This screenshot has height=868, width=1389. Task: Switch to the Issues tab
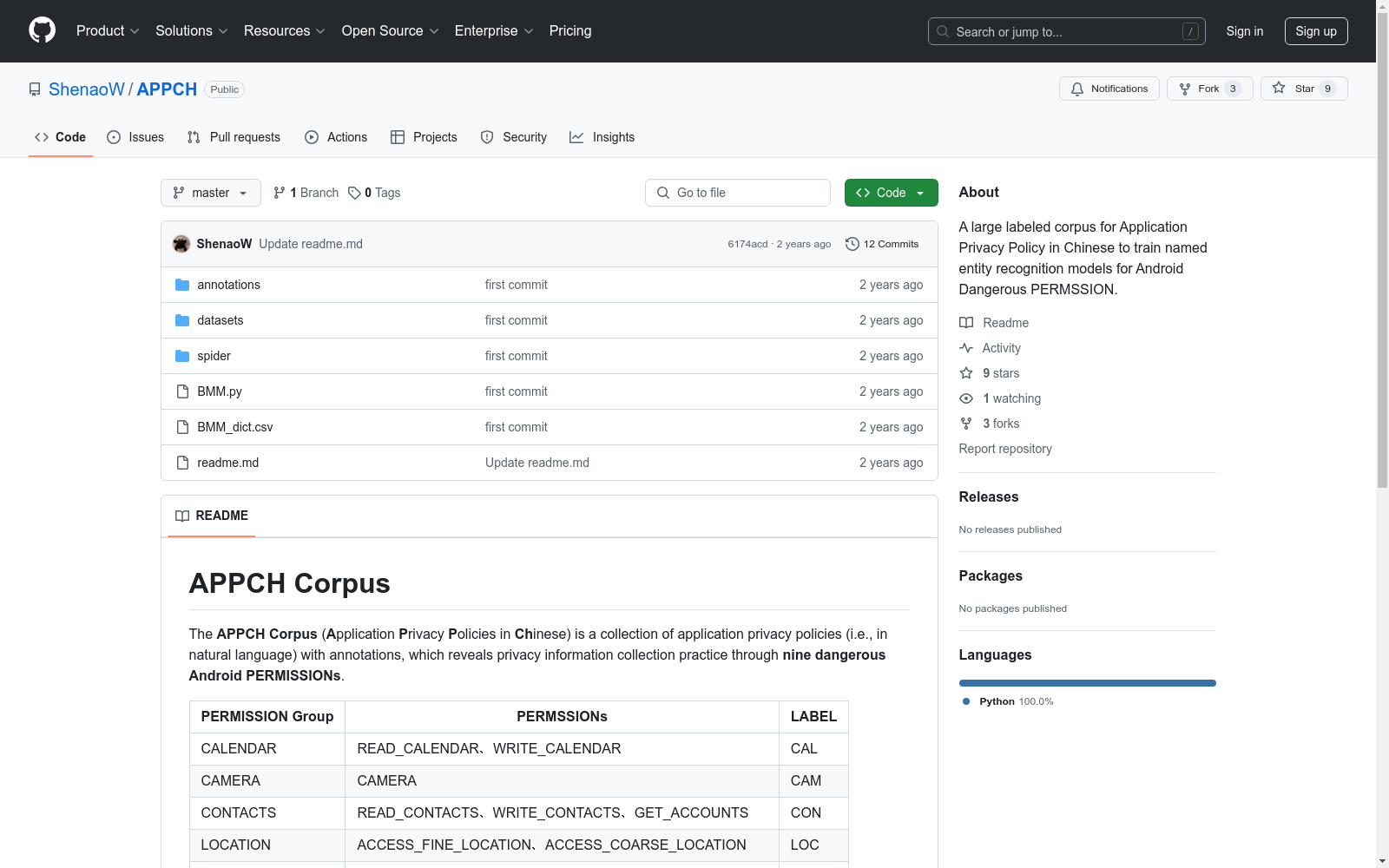[x=135, y=137]
